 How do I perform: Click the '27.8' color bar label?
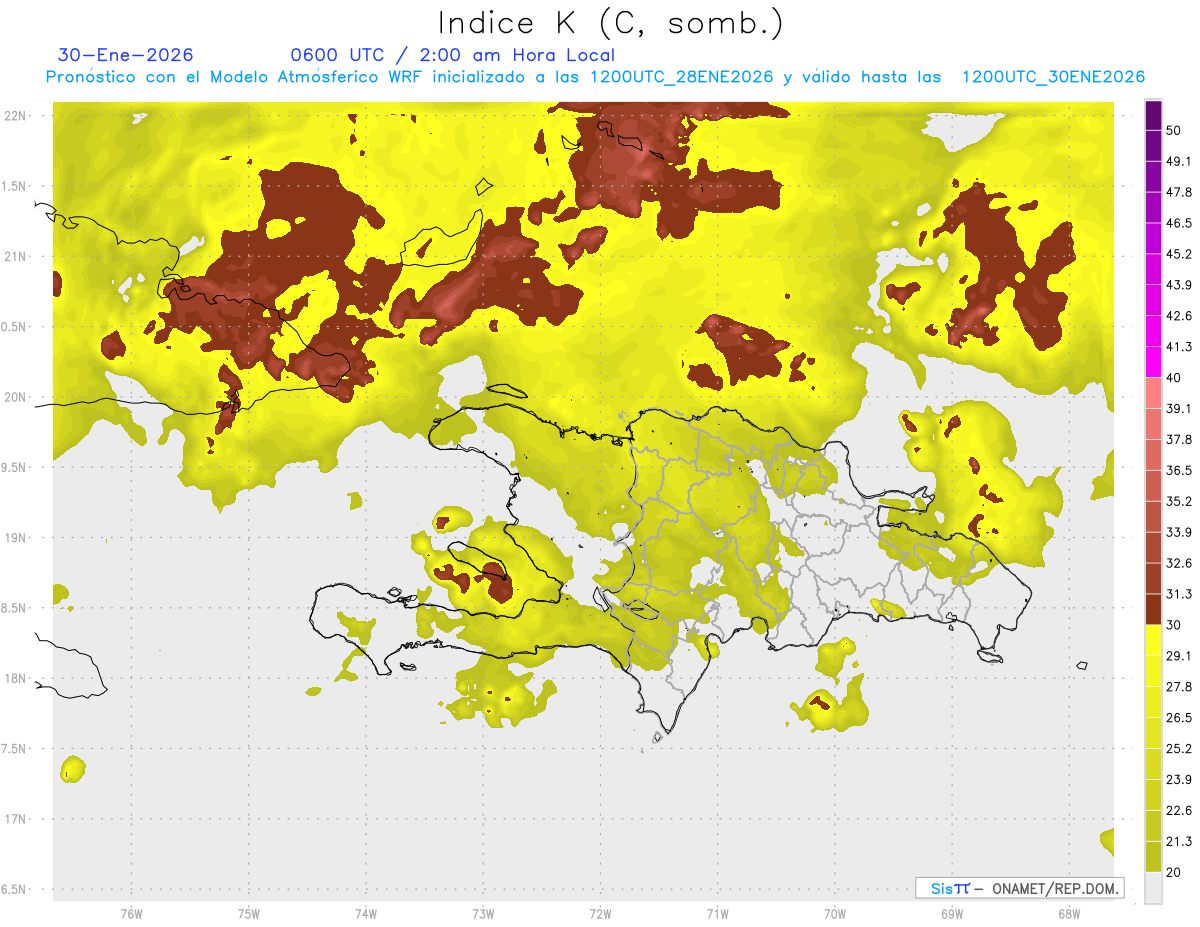pyautogui.click(x=1179, y=687)
